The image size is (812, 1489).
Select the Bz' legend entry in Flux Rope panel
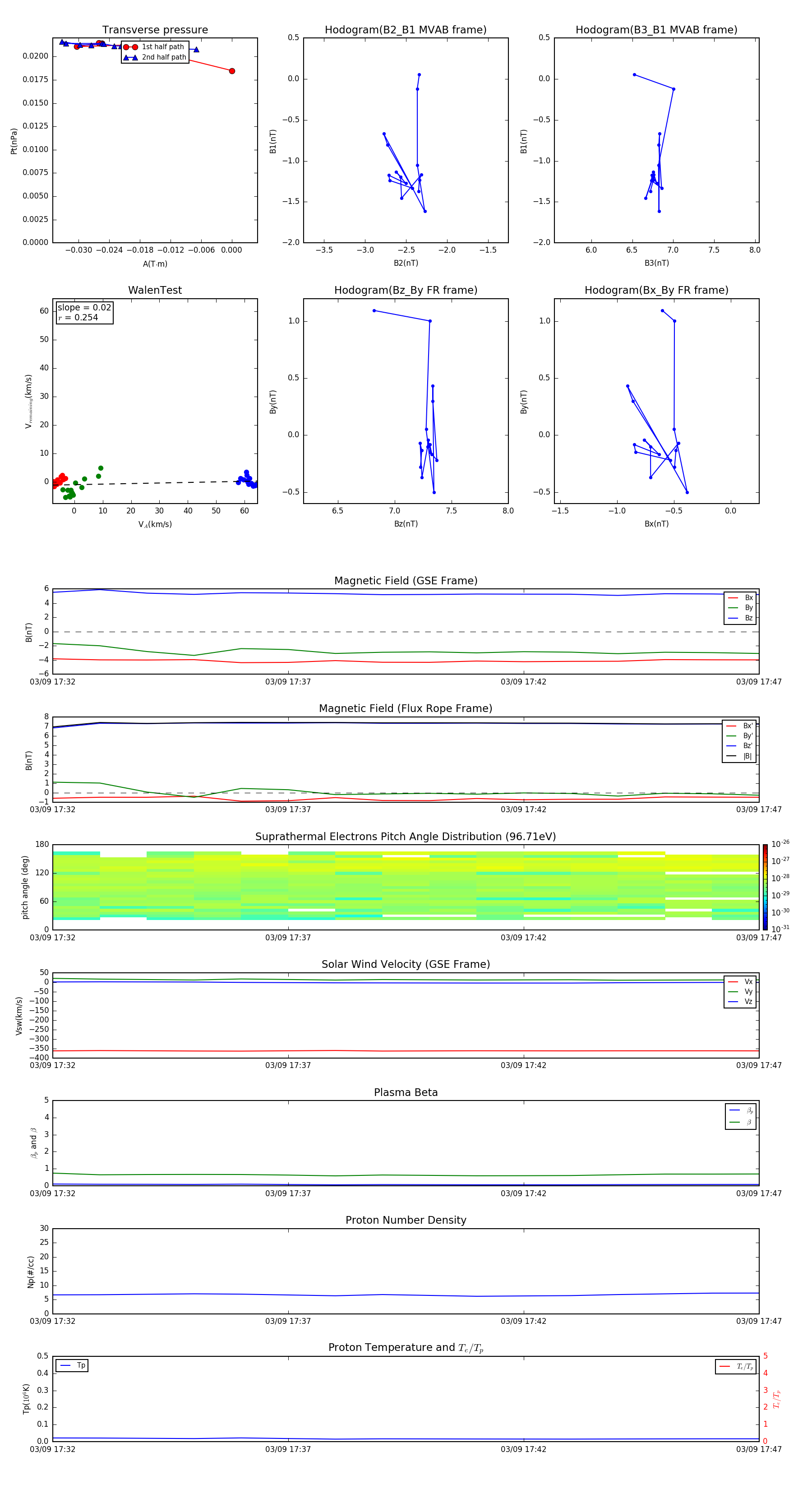[739, 746]
